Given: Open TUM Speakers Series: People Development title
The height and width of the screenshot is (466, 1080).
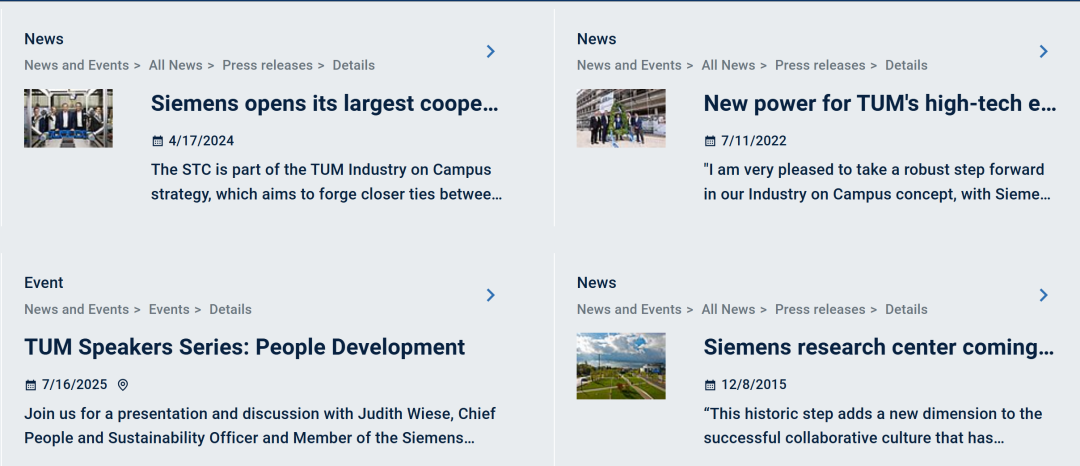Looking at the screenshot, I should tap(244, 348).
